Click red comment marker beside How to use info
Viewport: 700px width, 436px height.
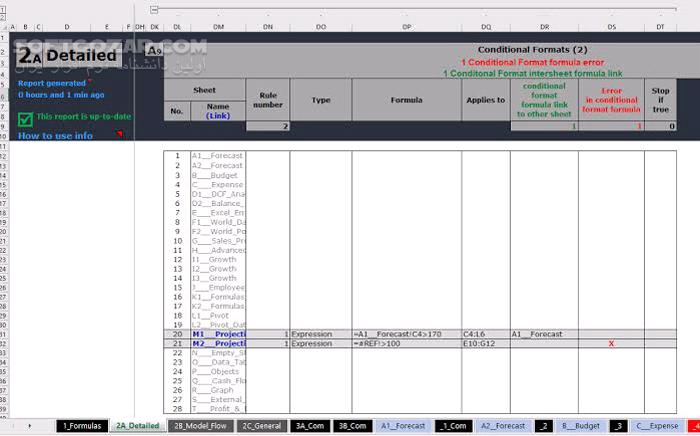coord(120,133)
